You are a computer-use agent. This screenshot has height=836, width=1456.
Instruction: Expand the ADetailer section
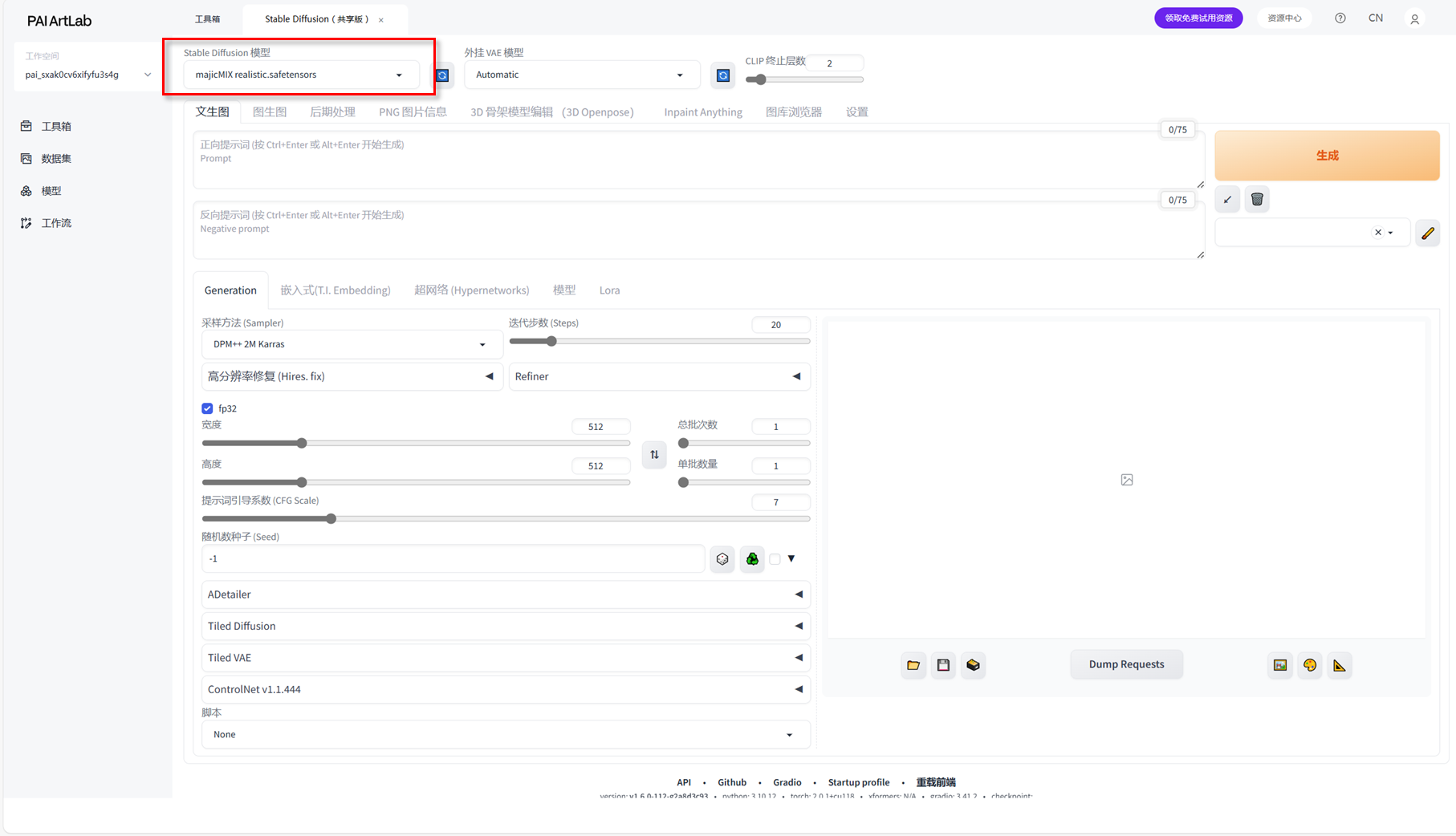506,595
